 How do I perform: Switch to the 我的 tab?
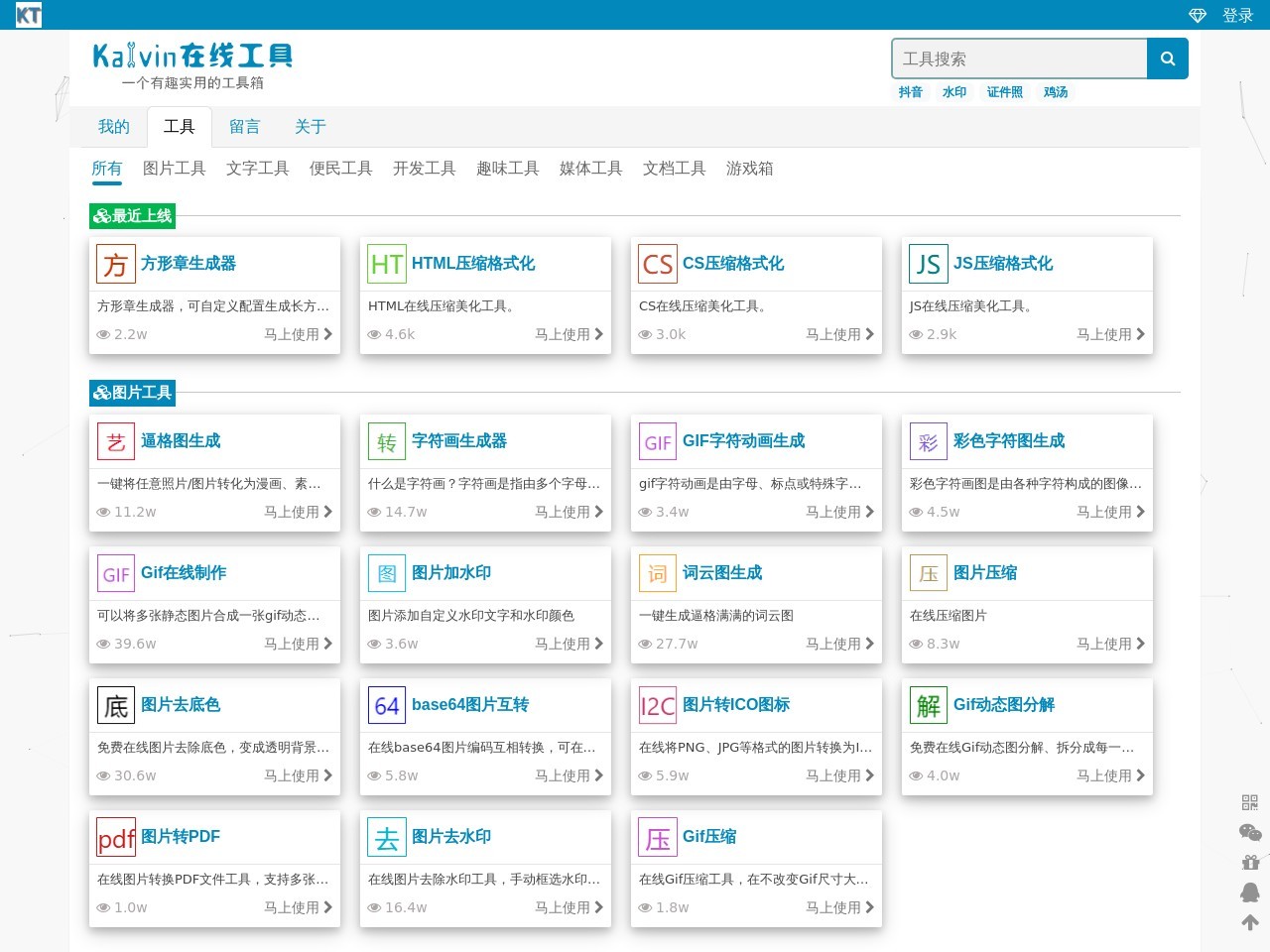(114, 127)
